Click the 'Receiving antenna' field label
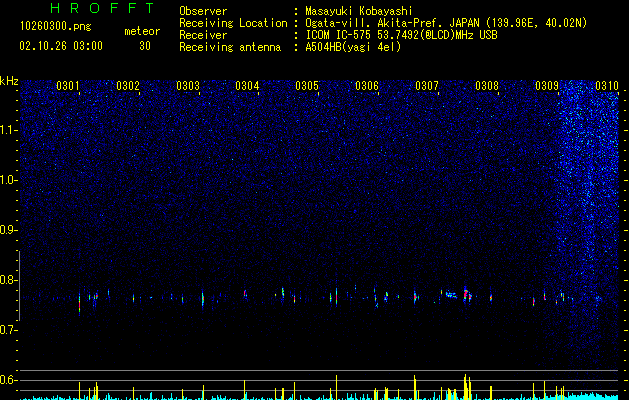Screen dimensions: 629x400 230,47
